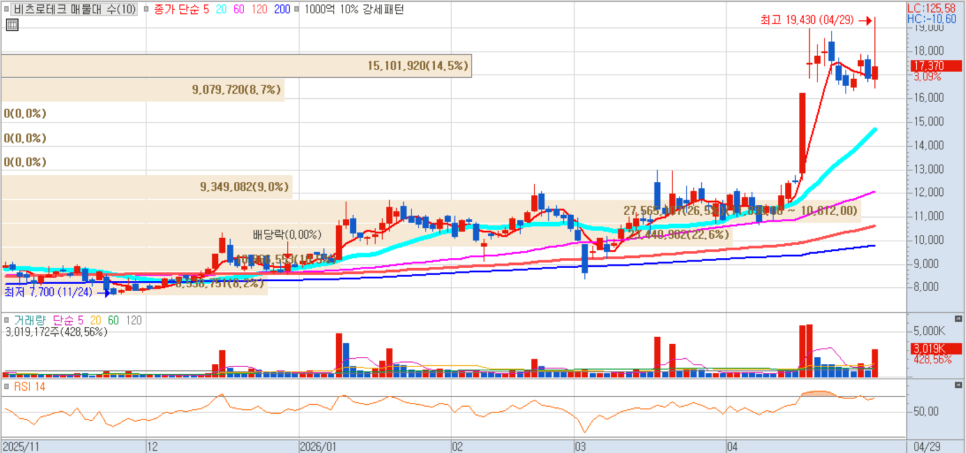Select the volume 120-period average legend
The height and width of the screenshot is (453, 966).
[x=134, y=320]
